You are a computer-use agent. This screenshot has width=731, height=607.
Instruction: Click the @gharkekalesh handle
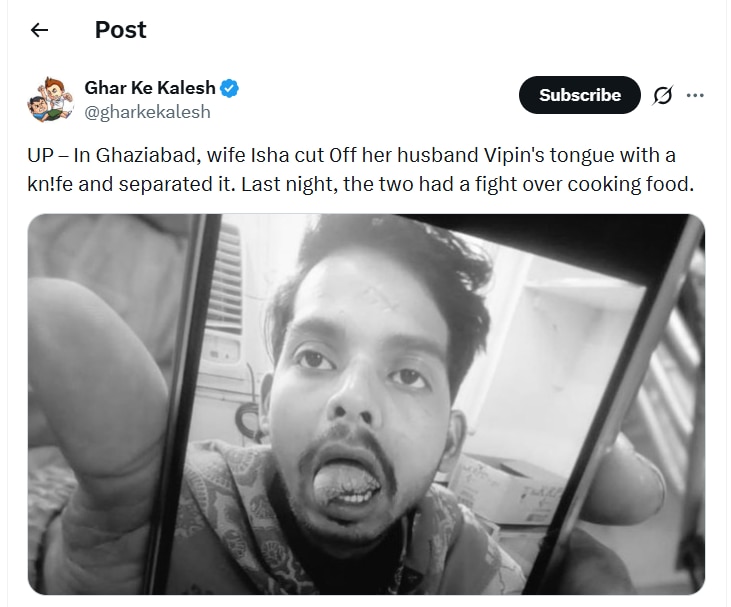click(x=147, y=112)
